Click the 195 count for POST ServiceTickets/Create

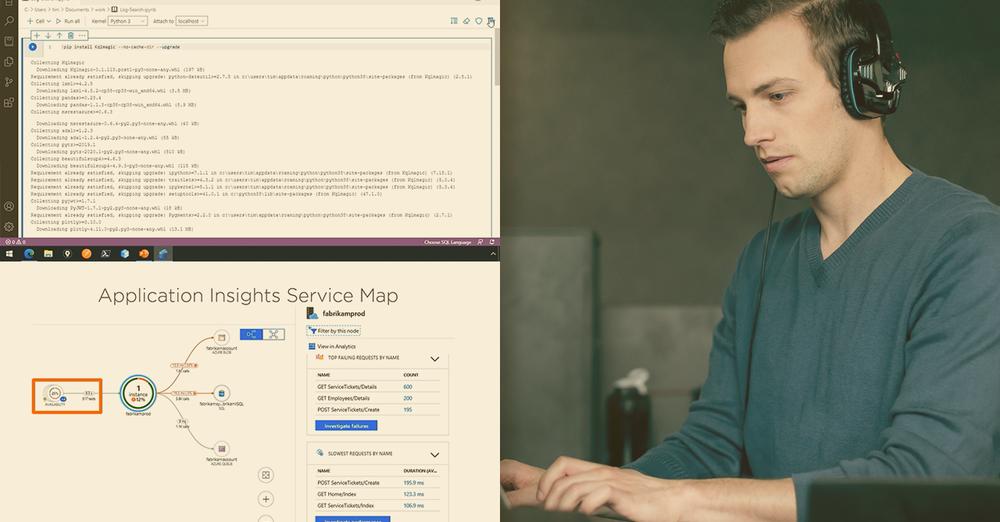[408, 410]
